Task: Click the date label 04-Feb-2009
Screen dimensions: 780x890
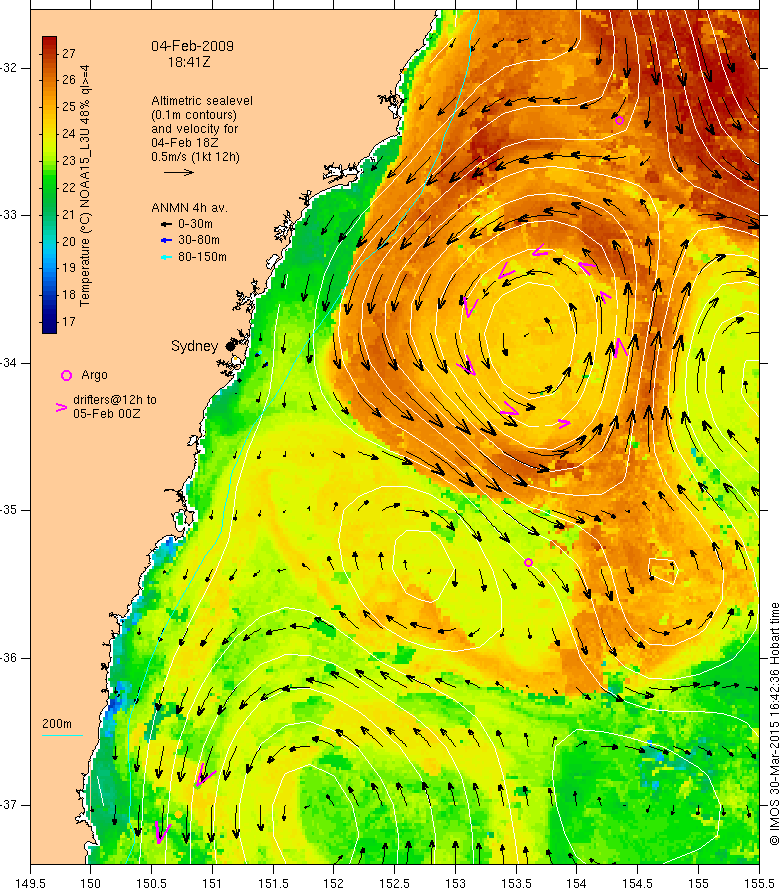Action: click(192, 46)
